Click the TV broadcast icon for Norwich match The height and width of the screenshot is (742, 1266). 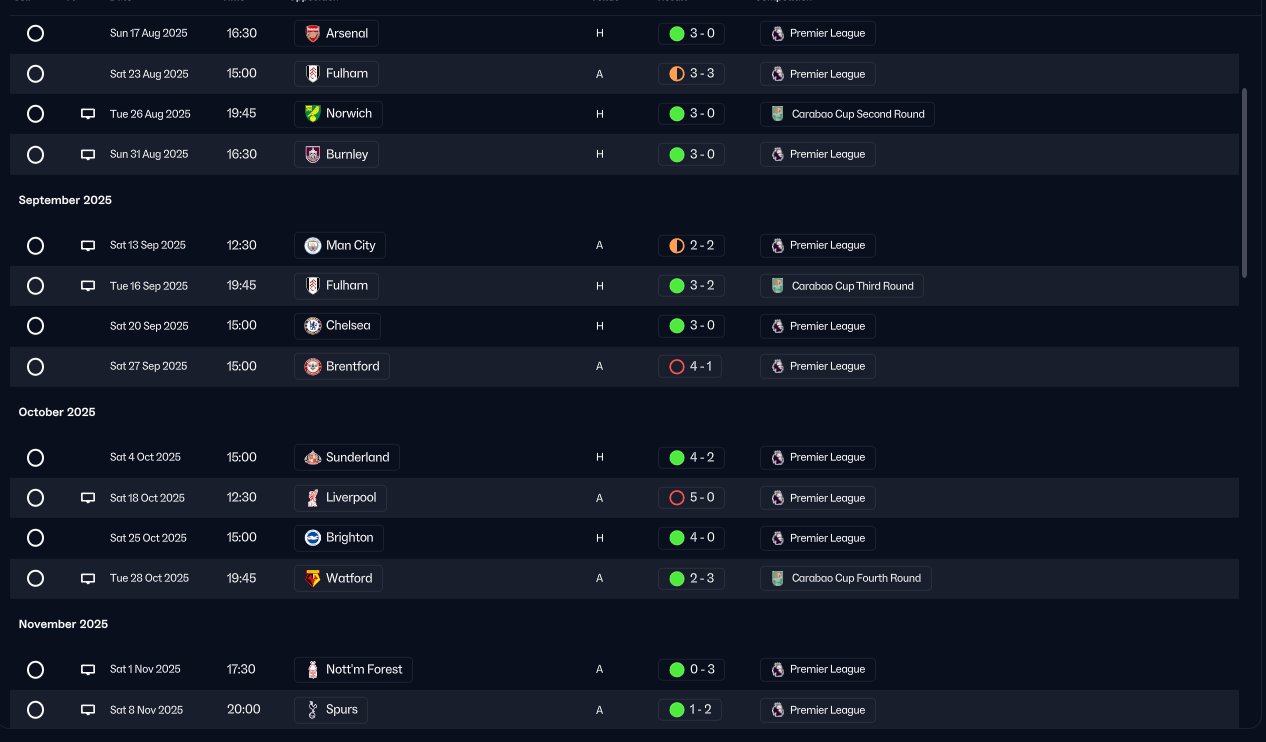coord(88,114)
